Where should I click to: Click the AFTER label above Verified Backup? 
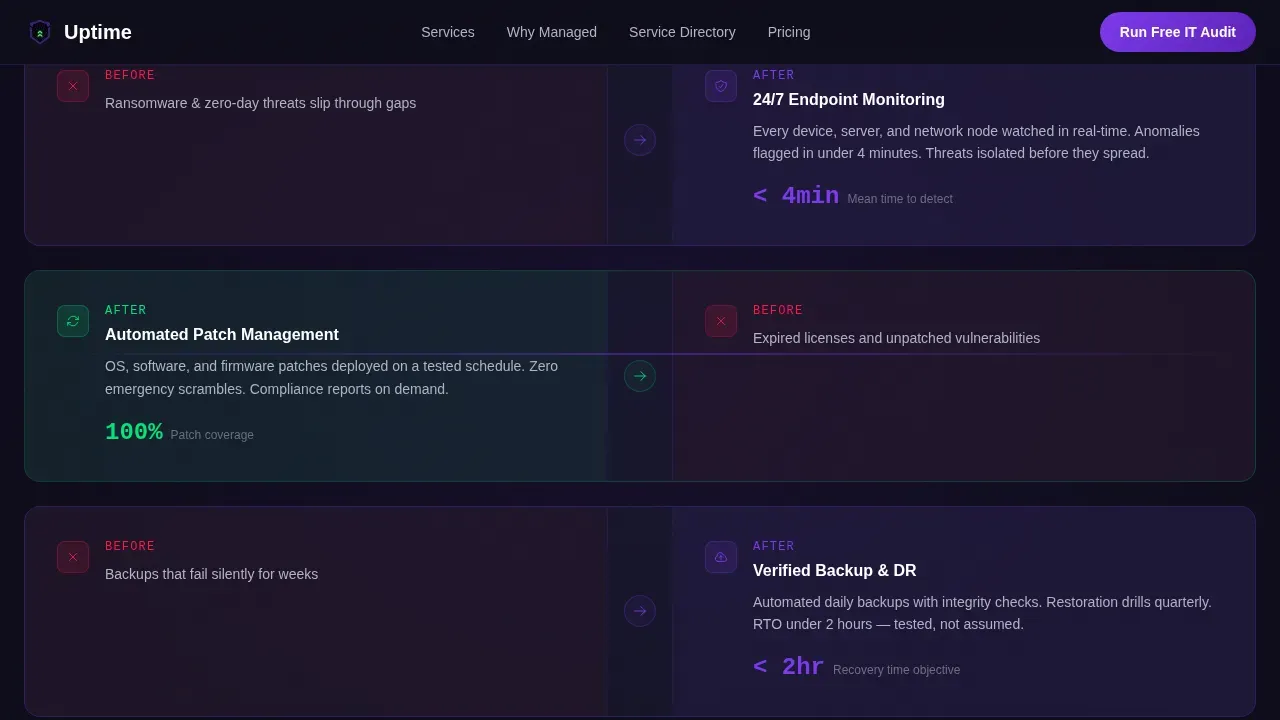tap(774, 546)
